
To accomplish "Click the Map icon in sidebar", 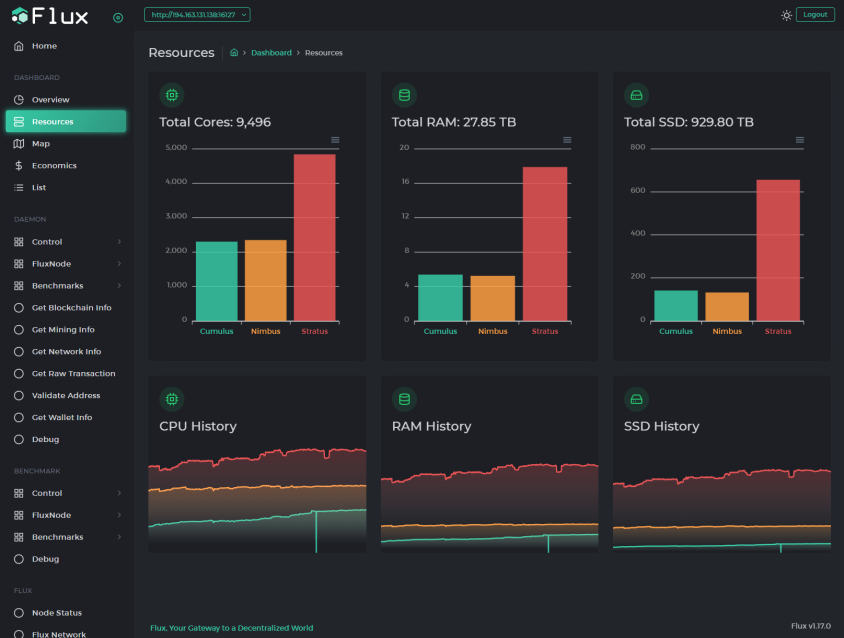I will [x=19, y=144].
